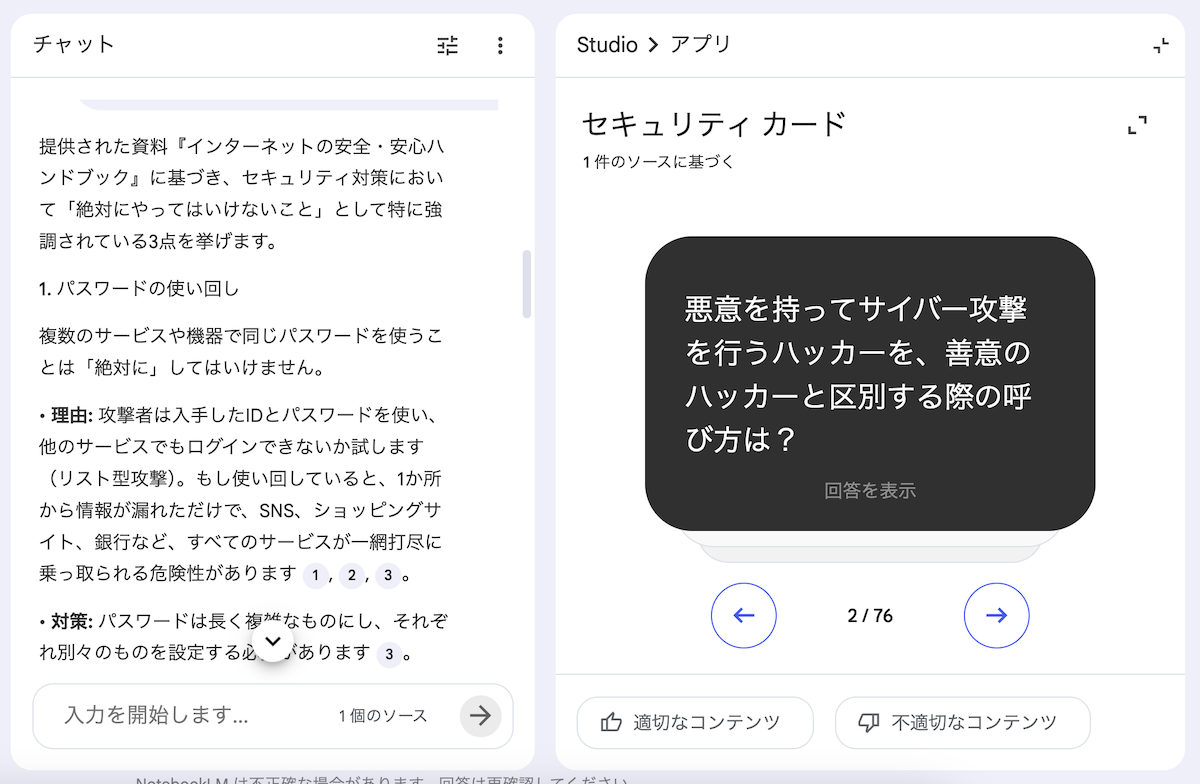Go to the previous flashcard

tap(743, 616)
